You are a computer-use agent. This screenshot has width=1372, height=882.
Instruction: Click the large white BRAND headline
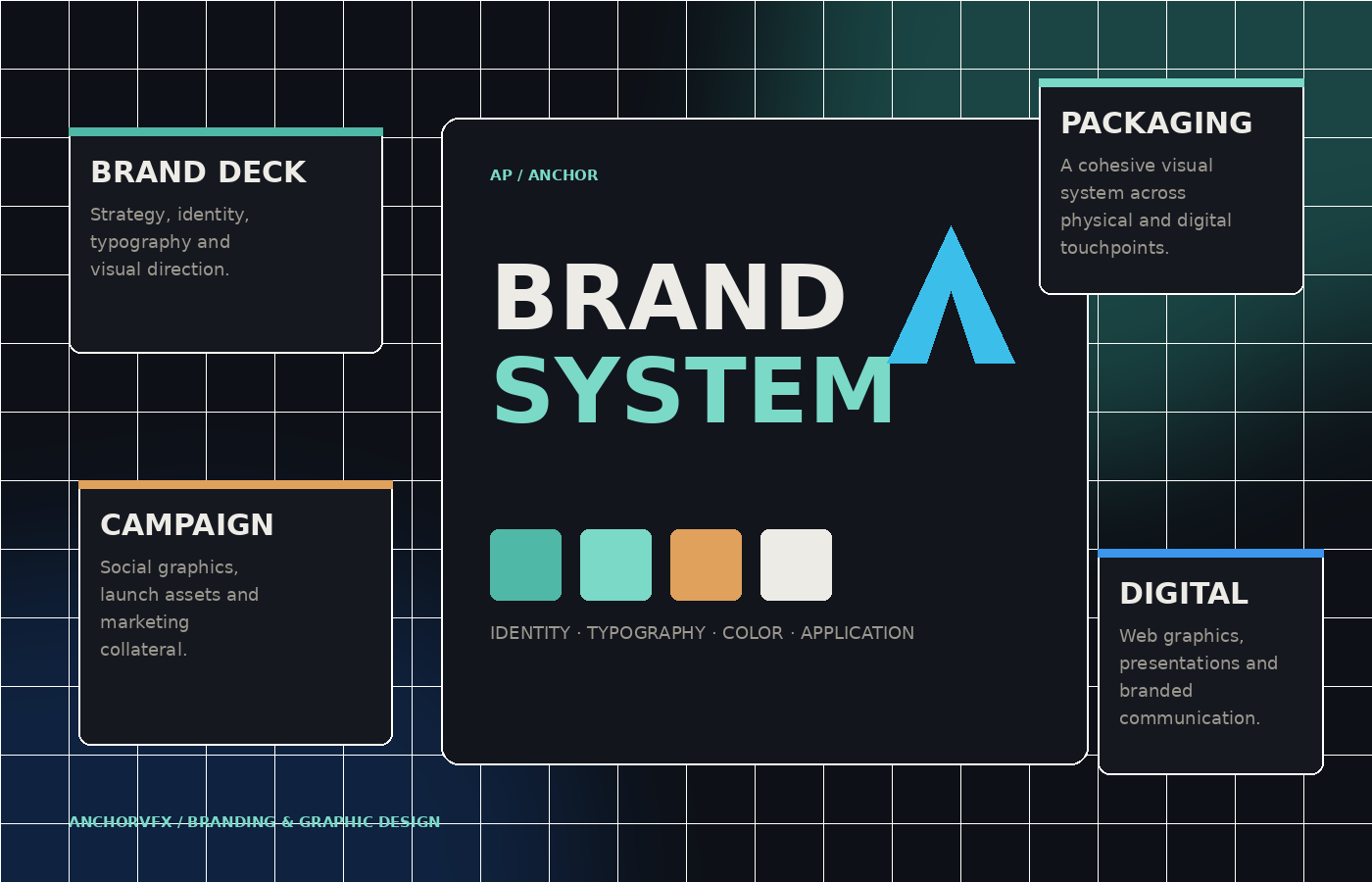coord(669,298)
